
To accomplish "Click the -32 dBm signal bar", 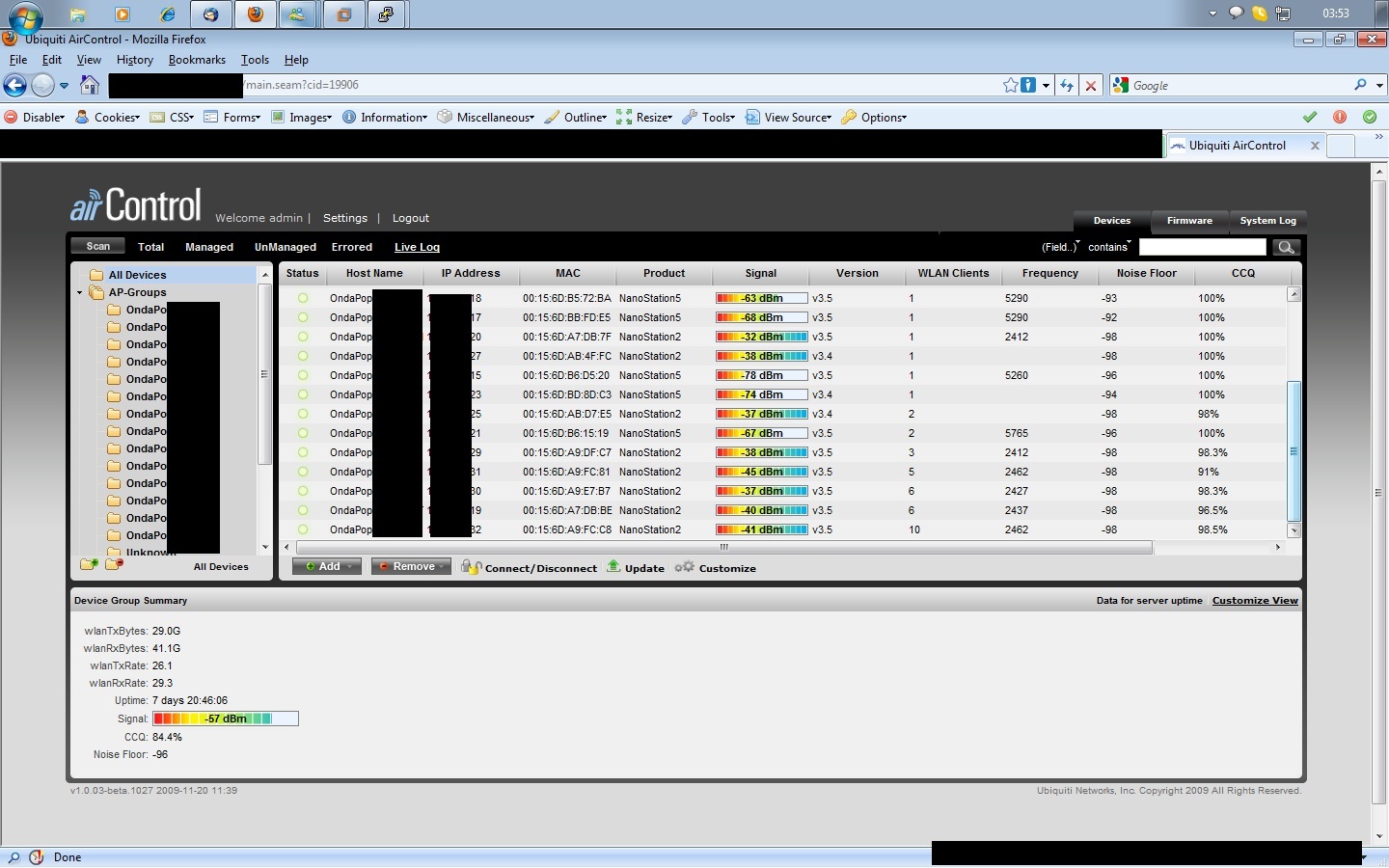I will point(762,337).
